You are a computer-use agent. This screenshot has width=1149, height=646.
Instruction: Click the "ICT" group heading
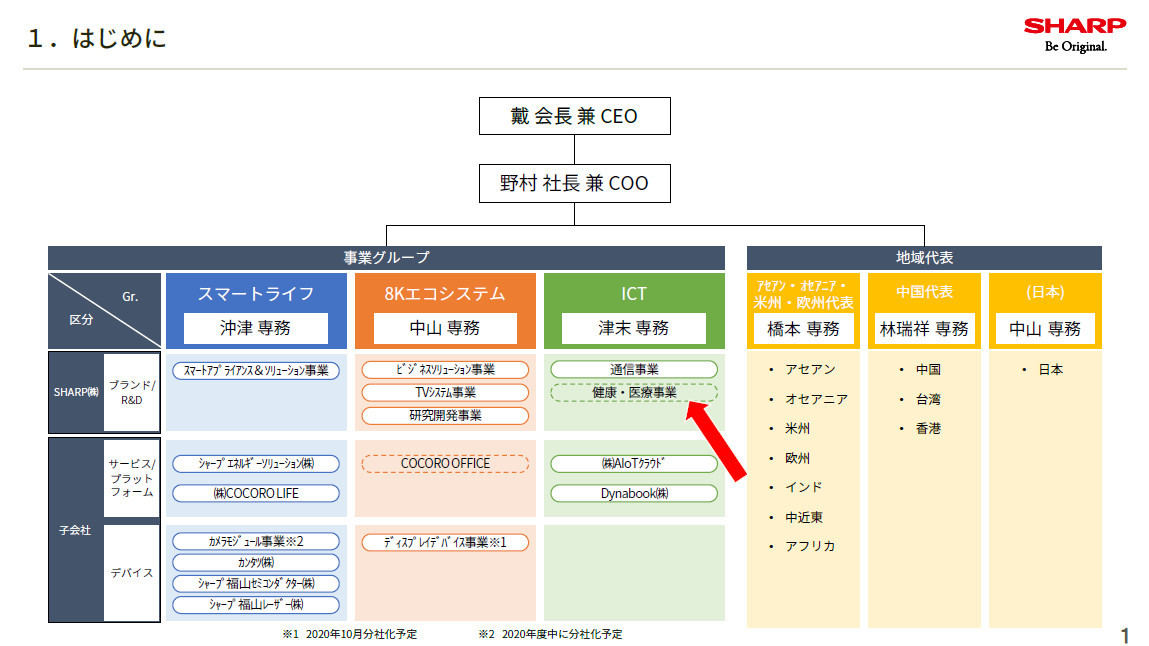[x=634, y=294]
